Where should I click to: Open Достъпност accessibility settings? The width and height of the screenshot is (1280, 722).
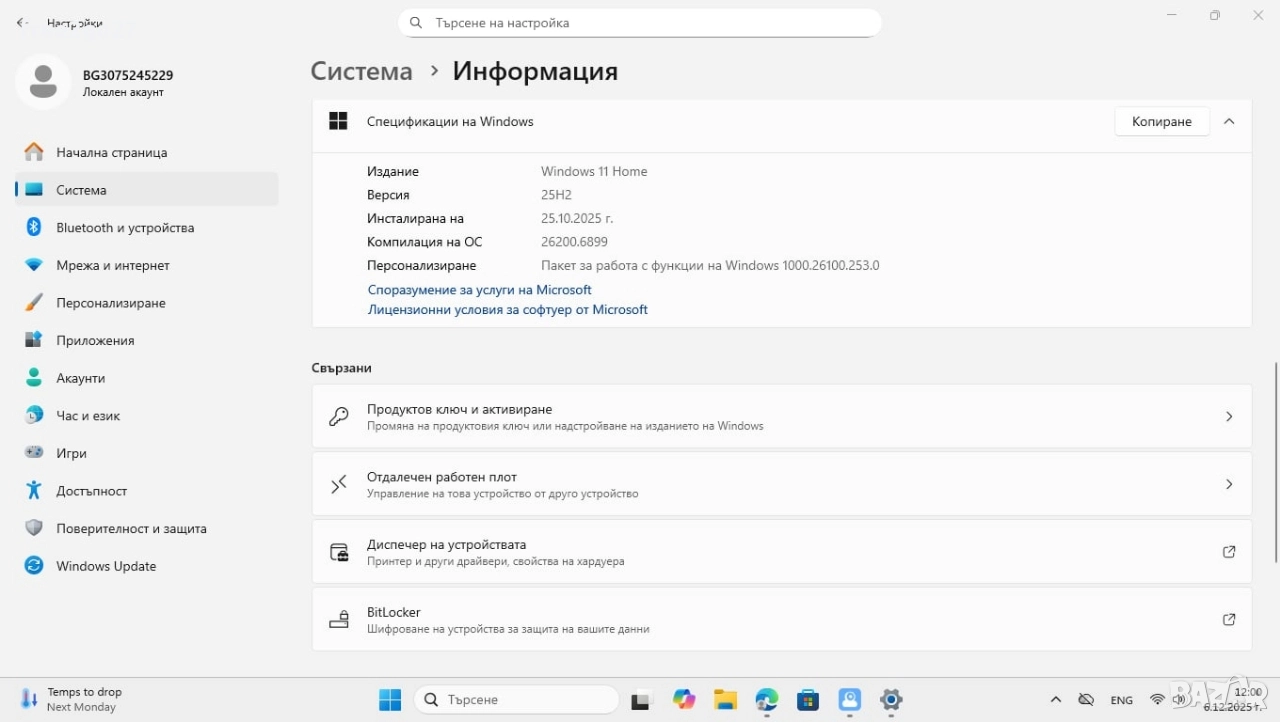(x=91, y=491)
